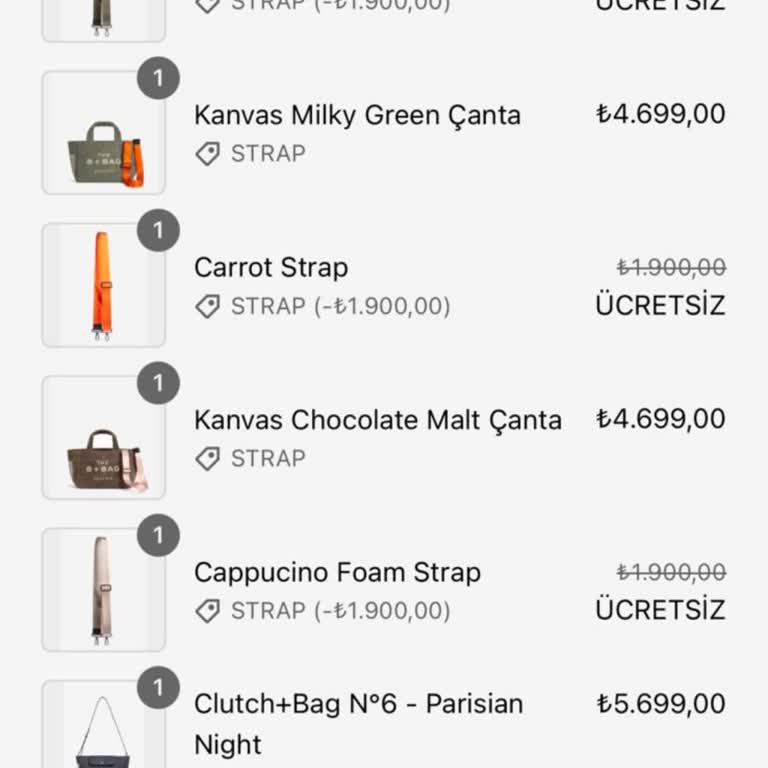The height and width of the screenshot is (768, 768).
Task: Click the discount tag icon under Carrot Strap
Action: pyautogui.click(x=207, y=306)
